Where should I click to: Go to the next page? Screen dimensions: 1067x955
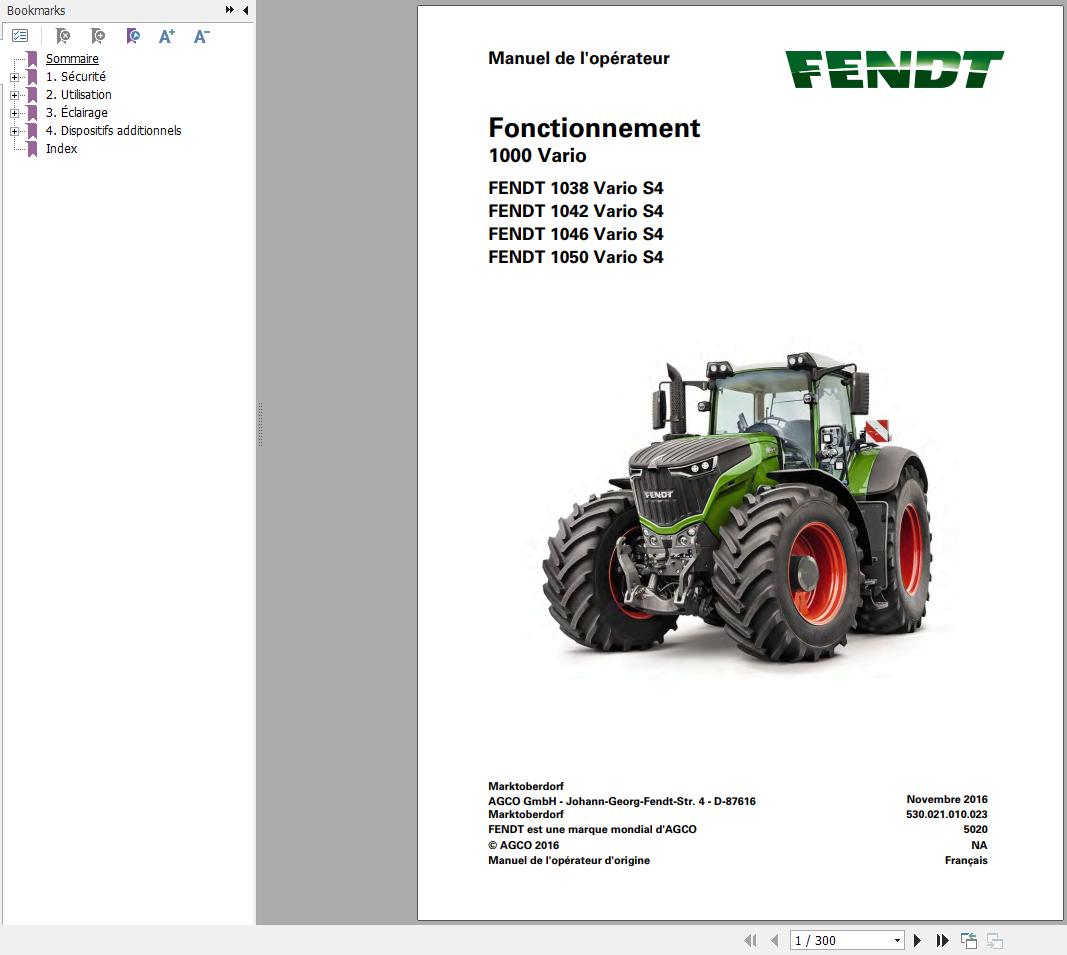(917, 941)
